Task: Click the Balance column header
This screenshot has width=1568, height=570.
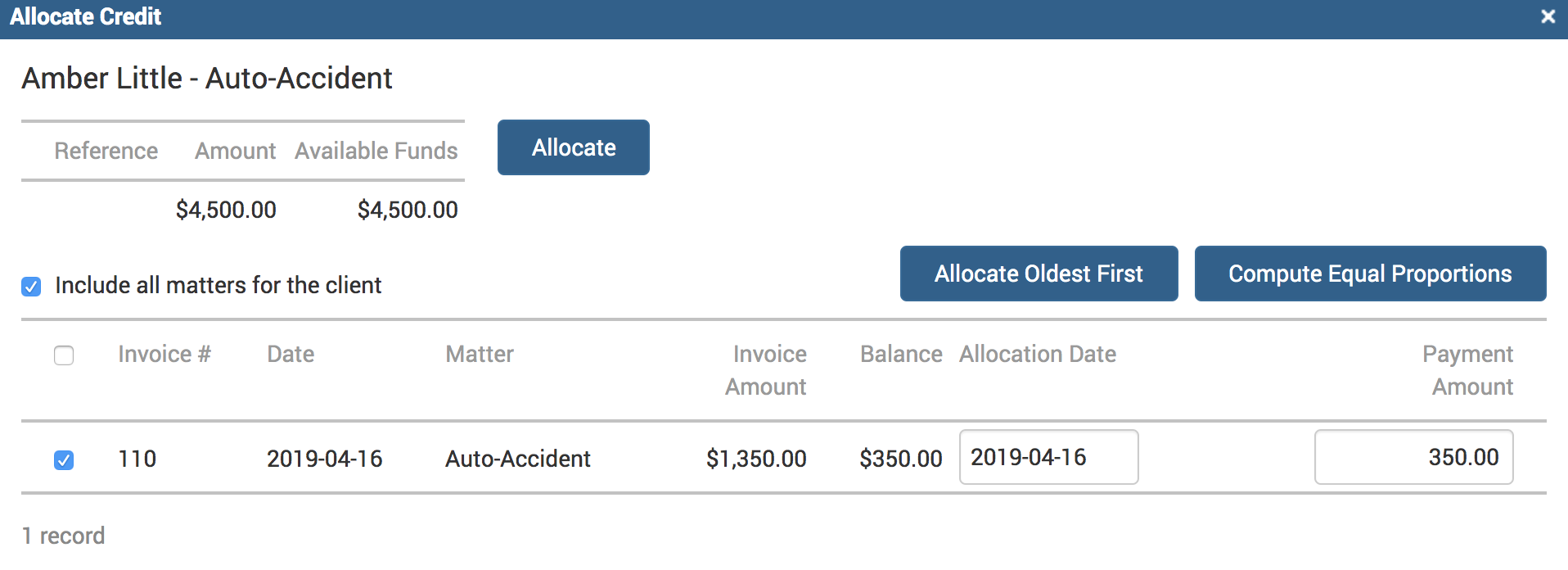Action: point(901,354)
